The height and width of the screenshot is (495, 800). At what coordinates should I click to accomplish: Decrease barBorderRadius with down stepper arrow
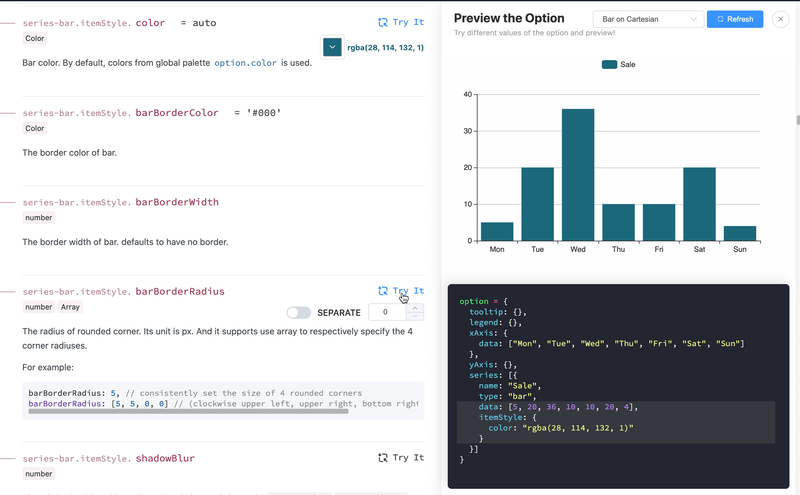click(x=415, y=316)
